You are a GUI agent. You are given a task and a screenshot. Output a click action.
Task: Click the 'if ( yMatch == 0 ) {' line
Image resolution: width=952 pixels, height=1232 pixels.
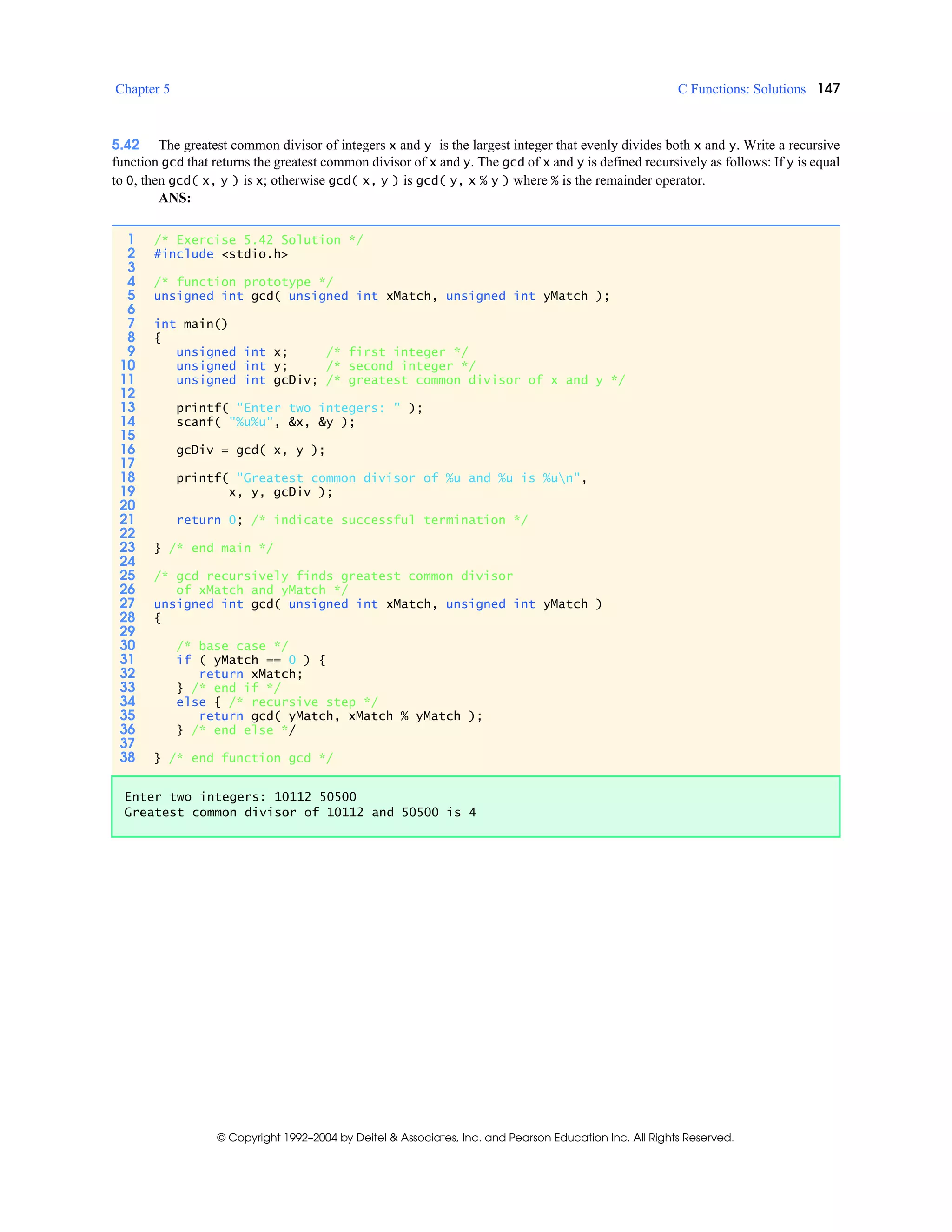[x=251, y=659]
